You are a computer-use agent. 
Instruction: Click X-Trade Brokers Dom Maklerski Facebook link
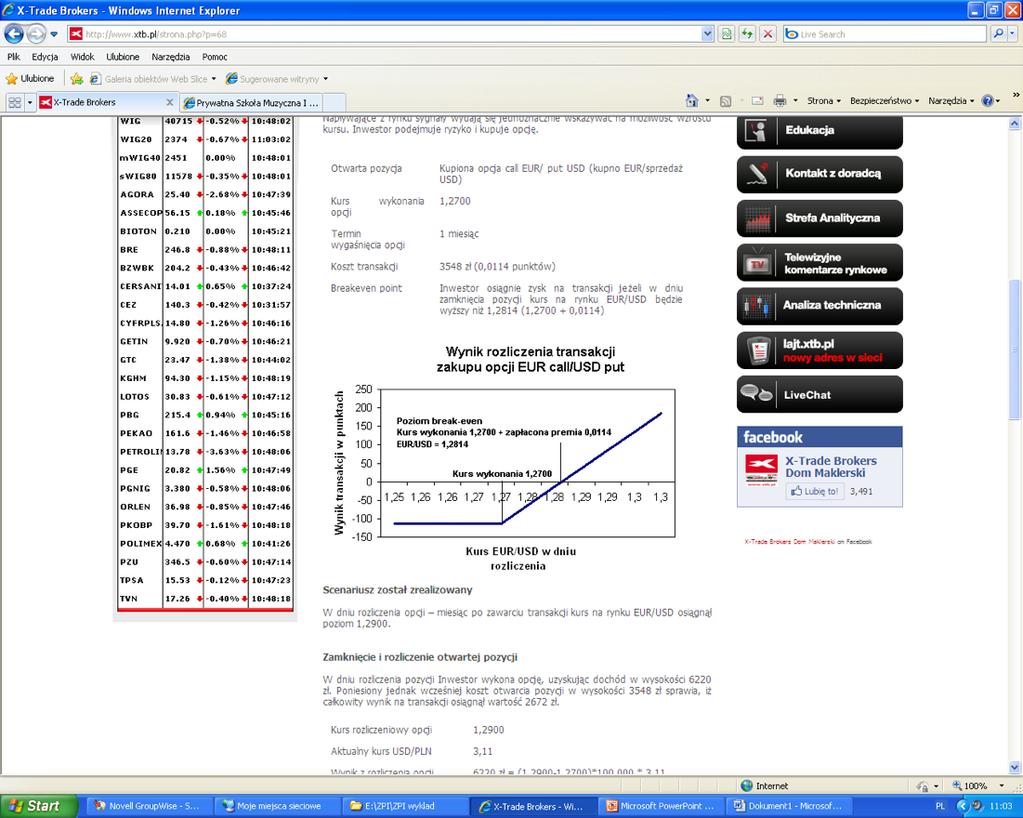point(831,466)
